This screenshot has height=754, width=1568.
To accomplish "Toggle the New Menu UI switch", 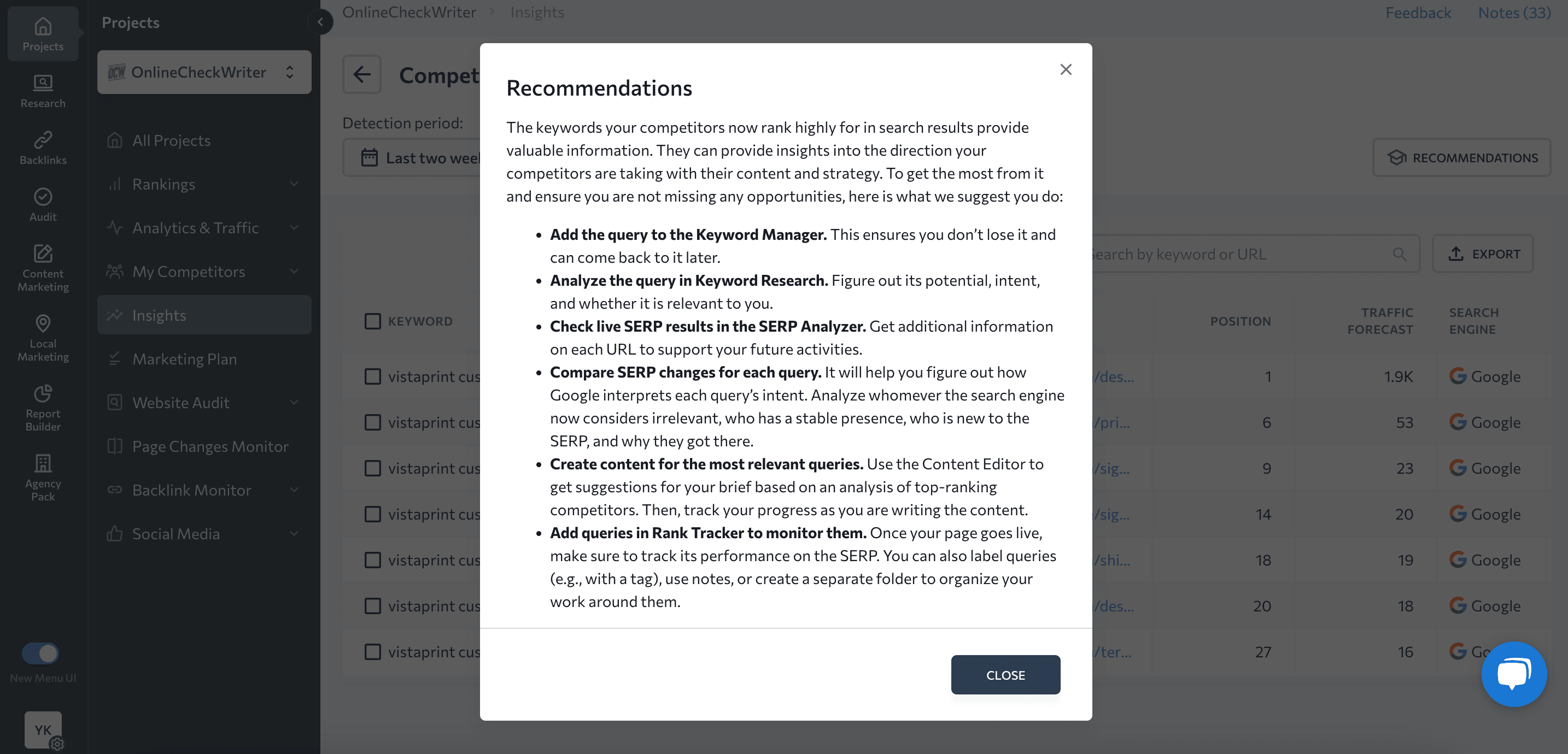I will pyautogui.click(x=40, y=653).
